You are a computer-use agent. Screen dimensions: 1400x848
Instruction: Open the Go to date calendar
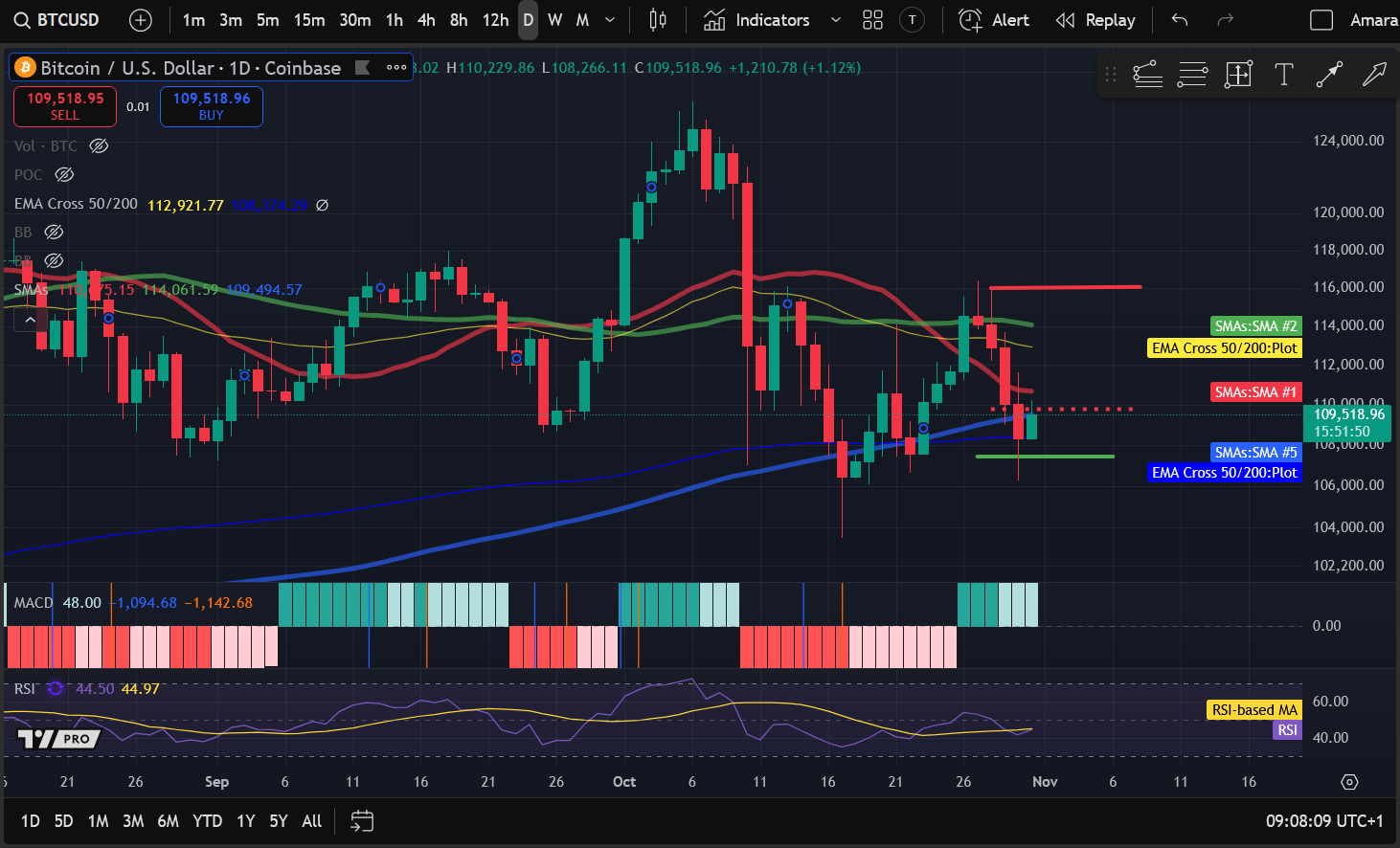click(361, 821)
